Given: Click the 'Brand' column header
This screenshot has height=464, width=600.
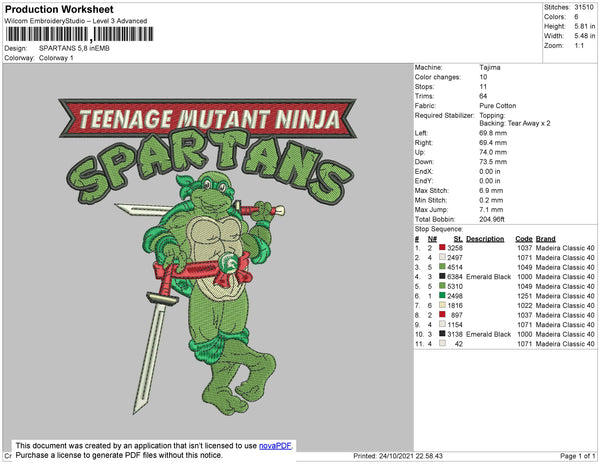Looking at the screenshot, I should 545,239.
